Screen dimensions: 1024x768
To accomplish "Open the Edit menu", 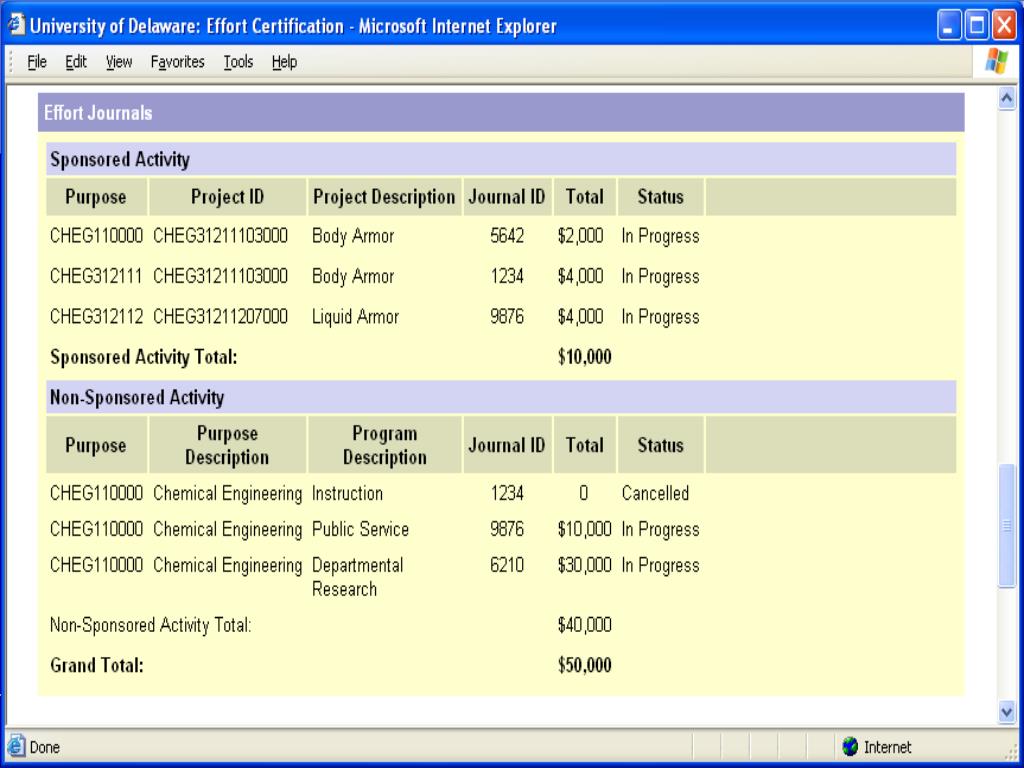I will (76, 62).
